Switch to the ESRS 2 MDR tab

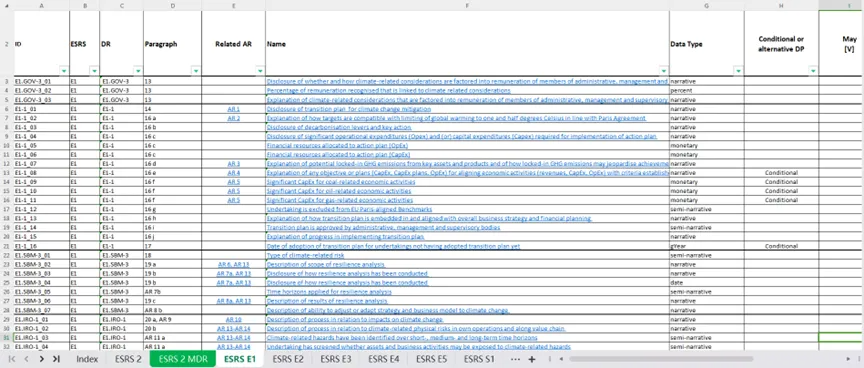183,359
